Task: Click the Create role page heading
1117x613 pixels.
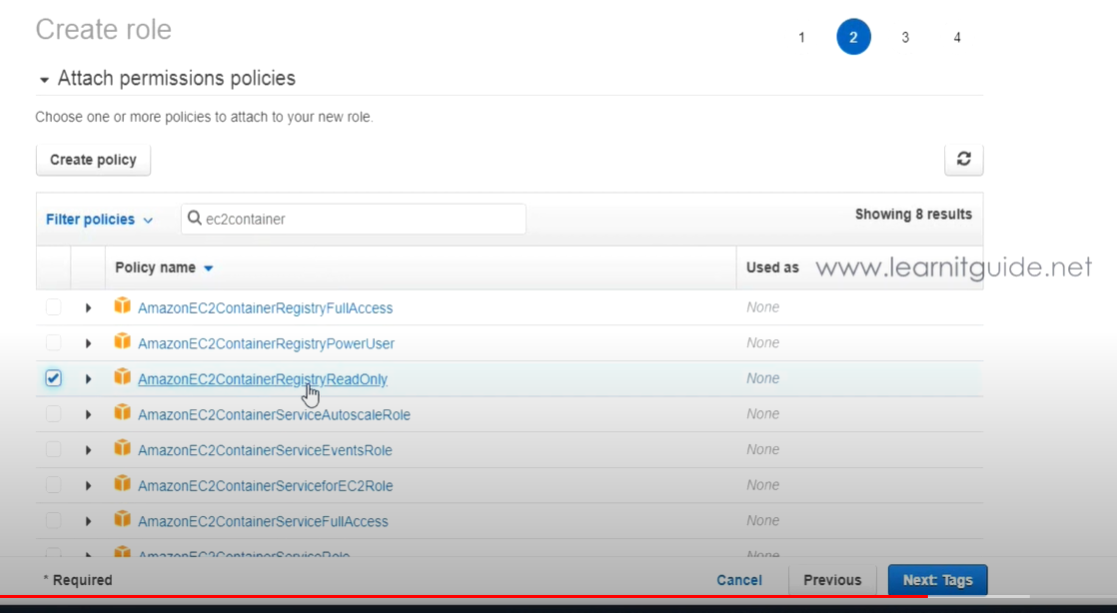Action: pyautogui.click(x=103, y=30)
